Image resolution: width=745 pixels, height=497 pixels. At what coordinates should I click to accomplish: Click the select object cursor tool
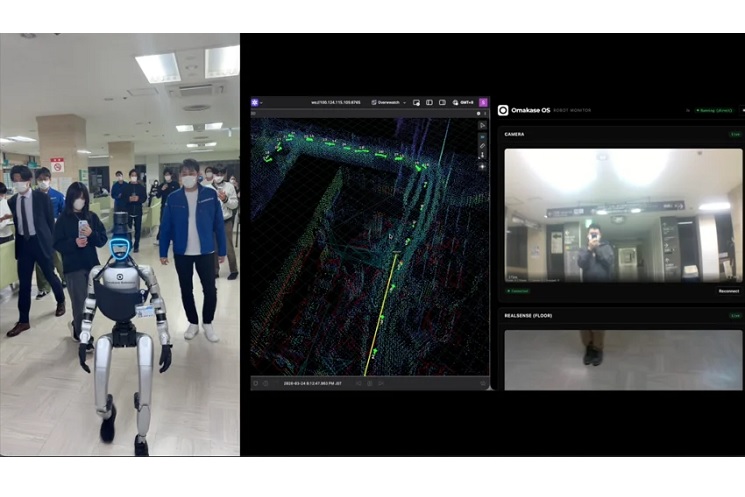coord(482,125)
